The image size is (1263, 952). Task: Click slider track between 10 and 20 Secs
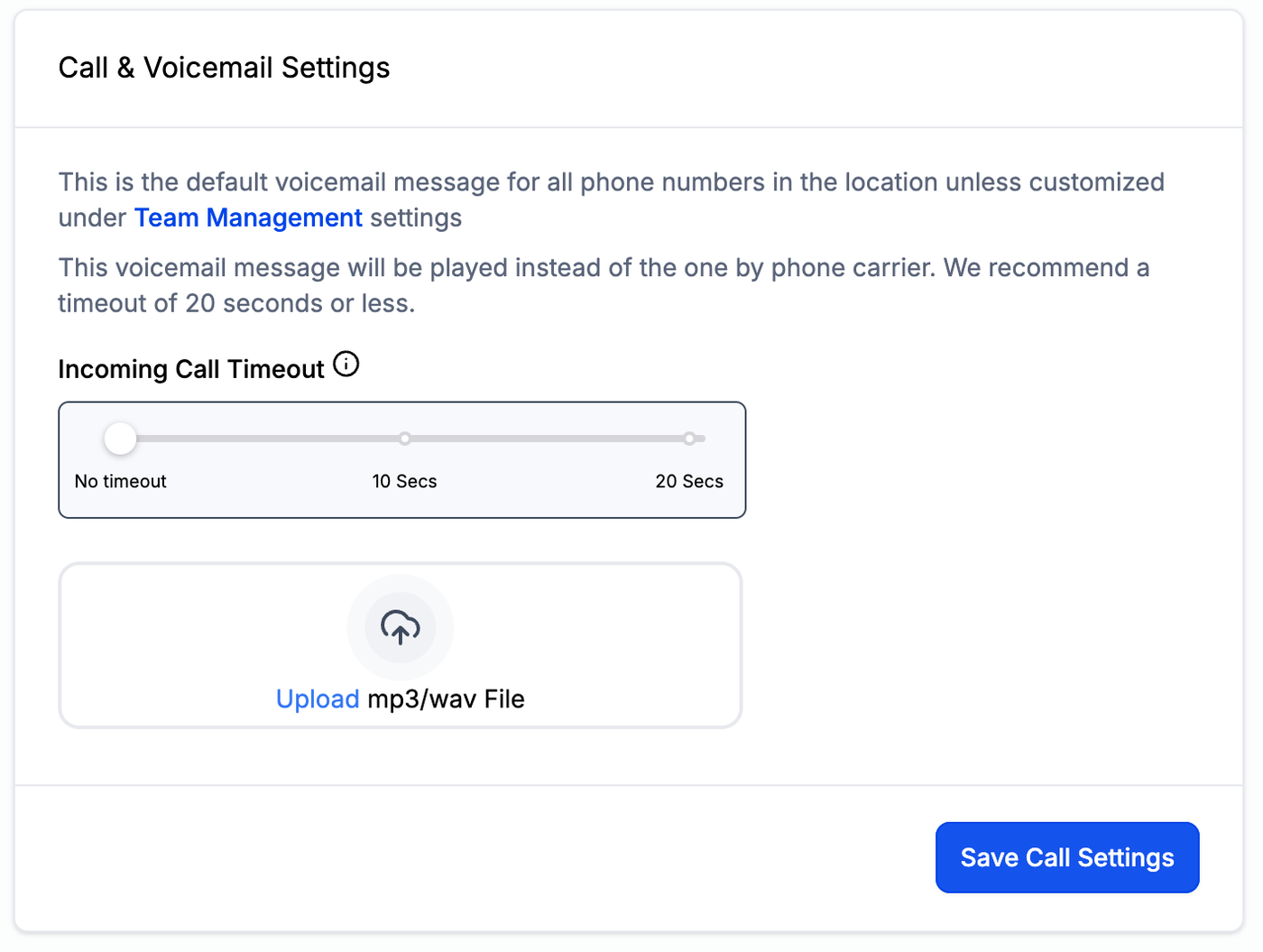click(547, 439)
